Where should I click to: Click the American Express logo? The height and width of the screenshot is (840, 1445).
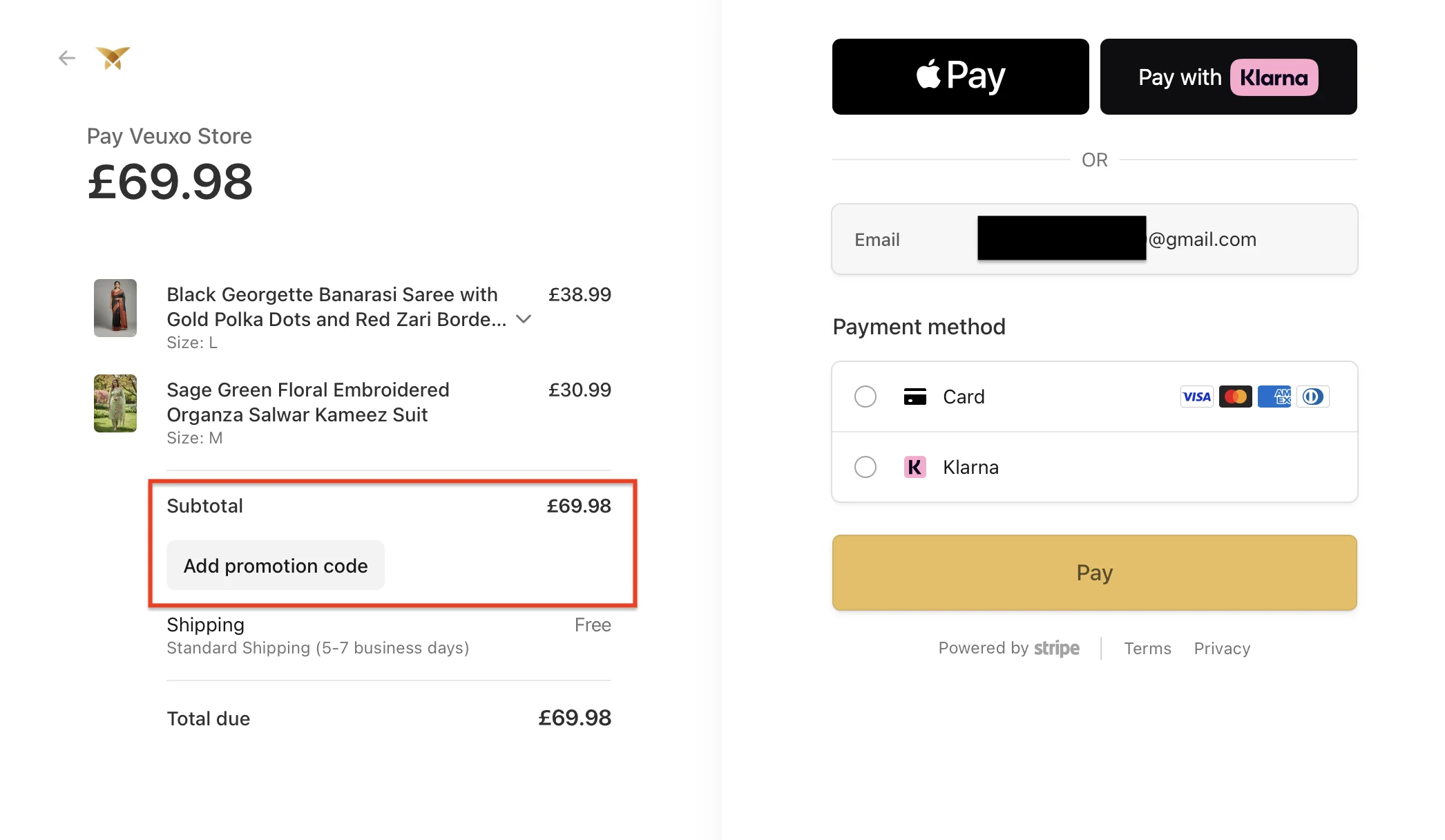click(1274, 397)
